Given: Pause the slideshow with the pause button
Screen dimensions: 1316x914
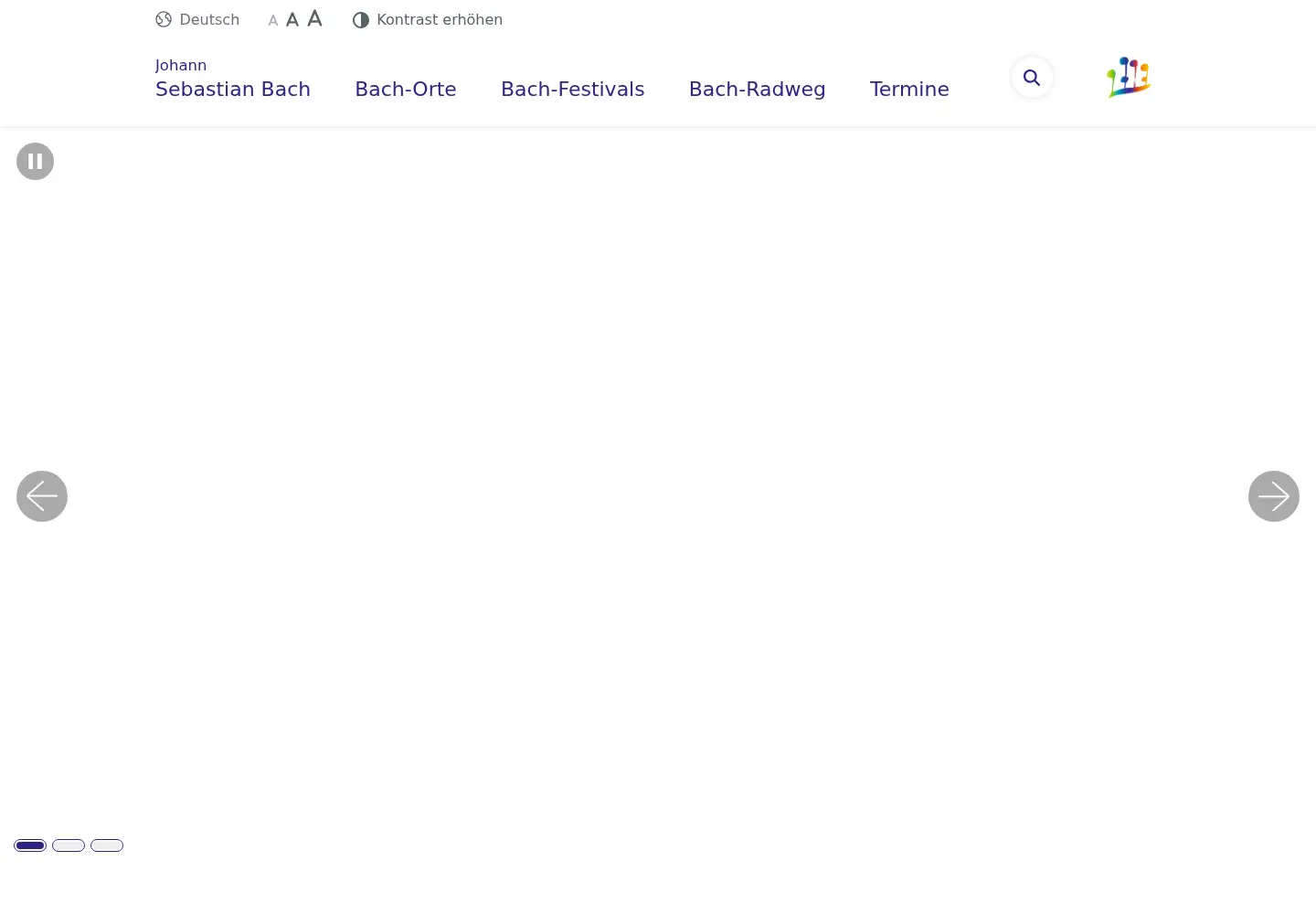Looking at the screenshot, I should click(x=35, y=162).
